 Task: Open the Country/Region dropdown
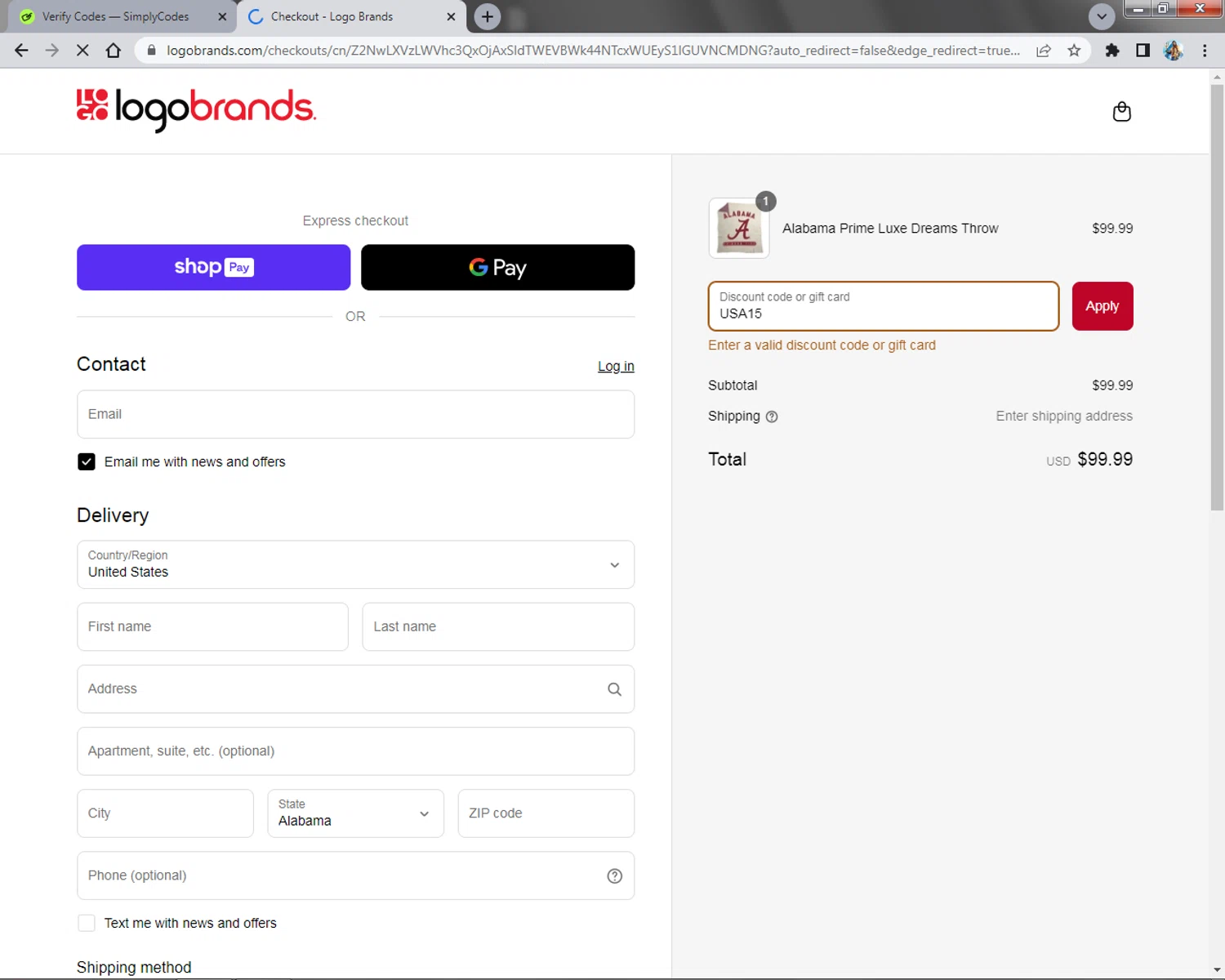355,564
